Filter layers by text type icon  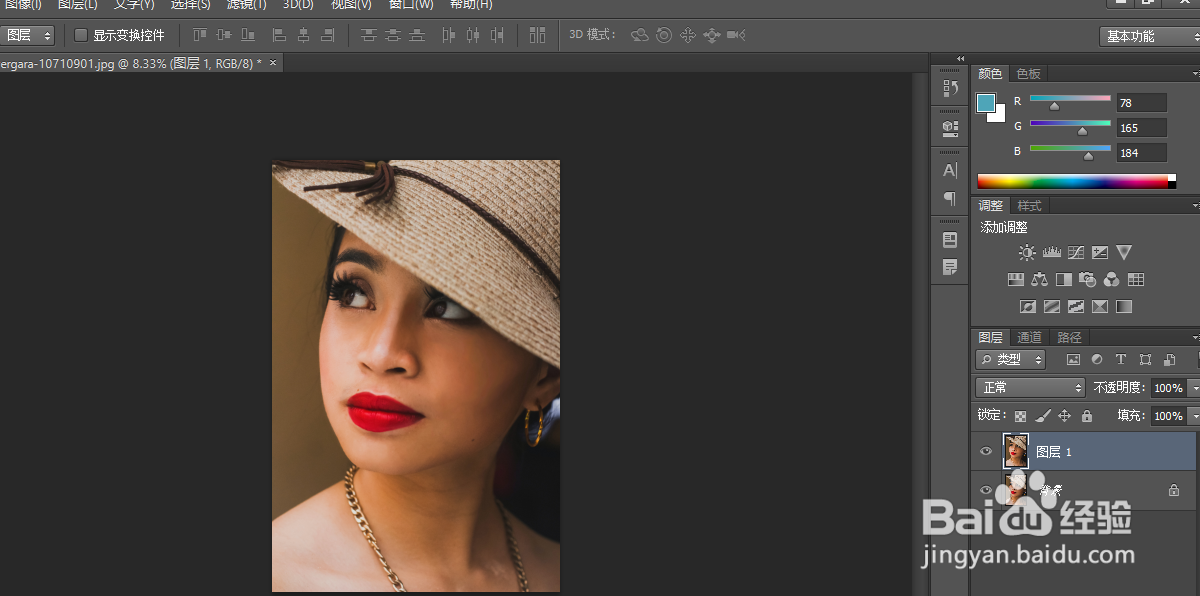[1121, 360]
